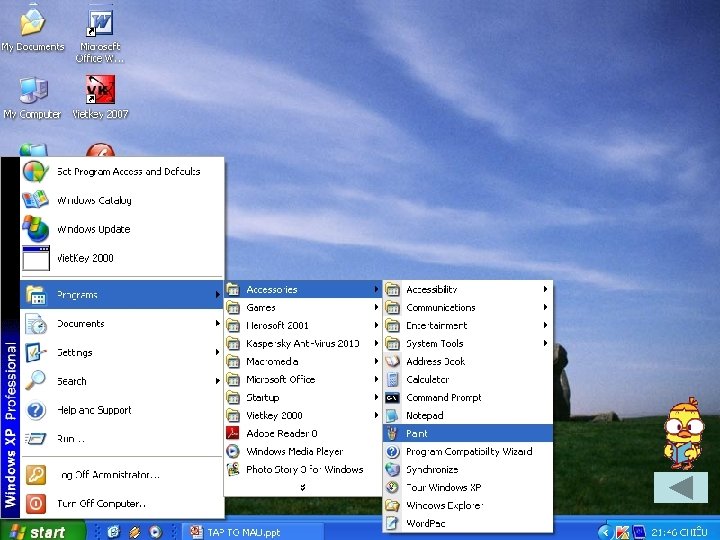The height and width of the screenshot is (540, 720).
Task: Open Vietkey 2007 desktop shortcut
Action: [x=100, y=97]
